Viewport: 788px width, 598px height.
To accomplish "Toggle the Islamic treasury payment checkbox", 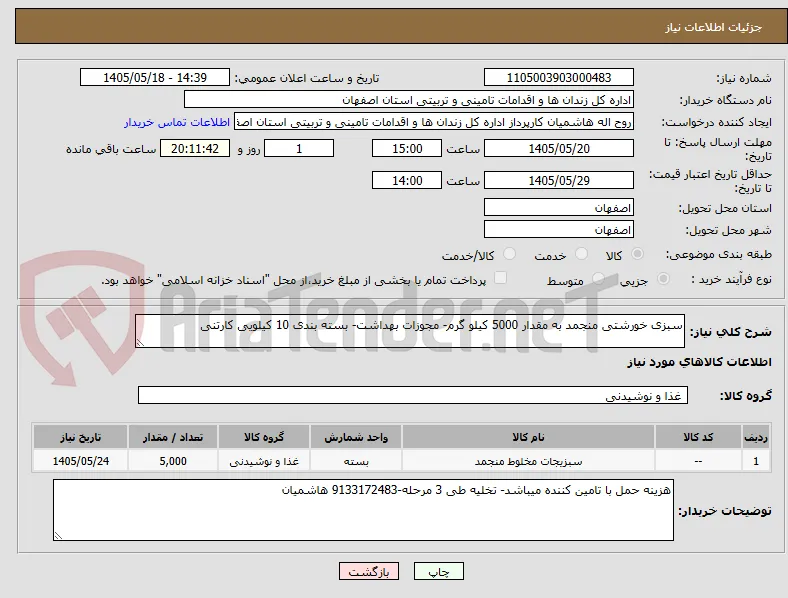I will click(501, 278).
